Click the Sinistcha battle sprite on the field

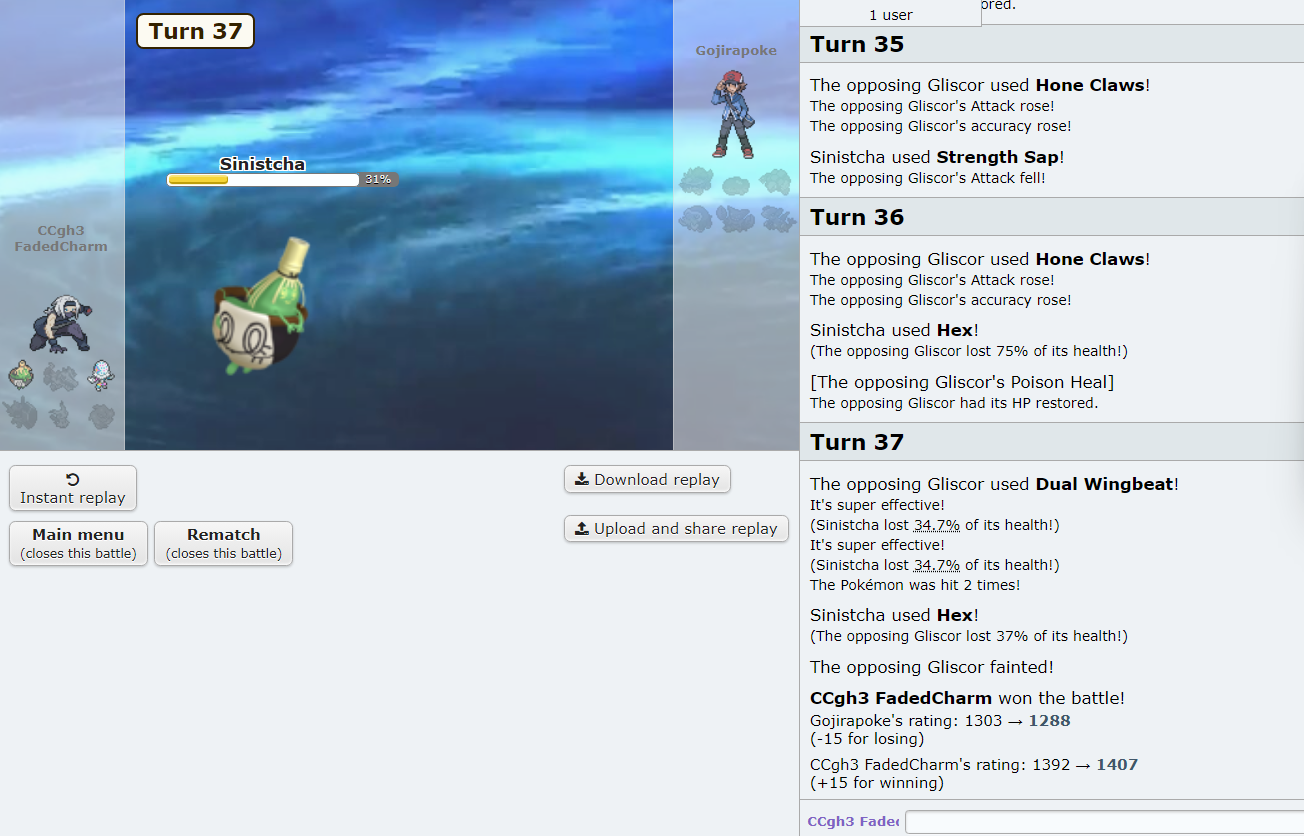260,305
